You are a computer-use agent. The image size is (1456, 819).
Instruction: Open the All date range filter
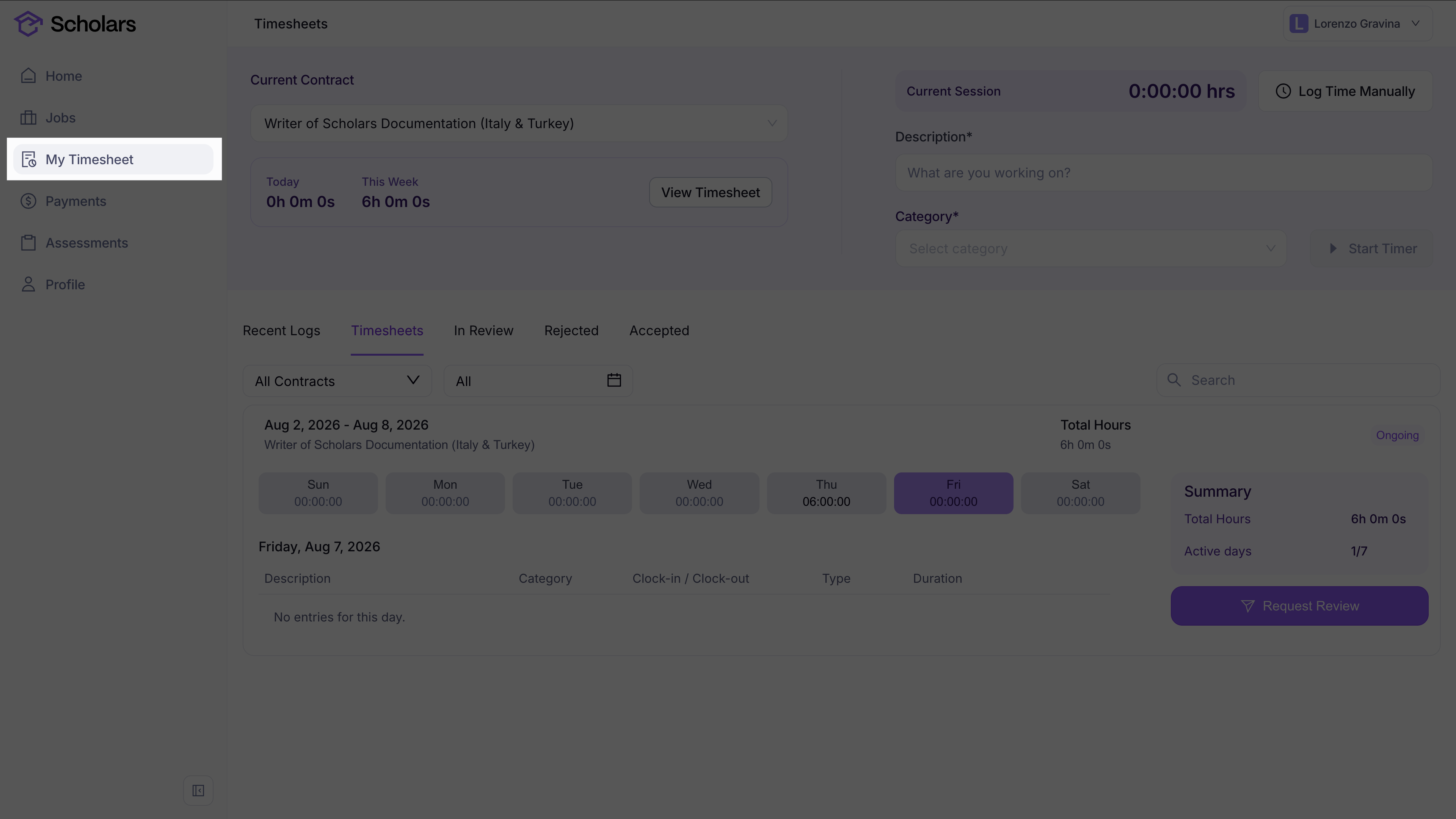[538, 381]
